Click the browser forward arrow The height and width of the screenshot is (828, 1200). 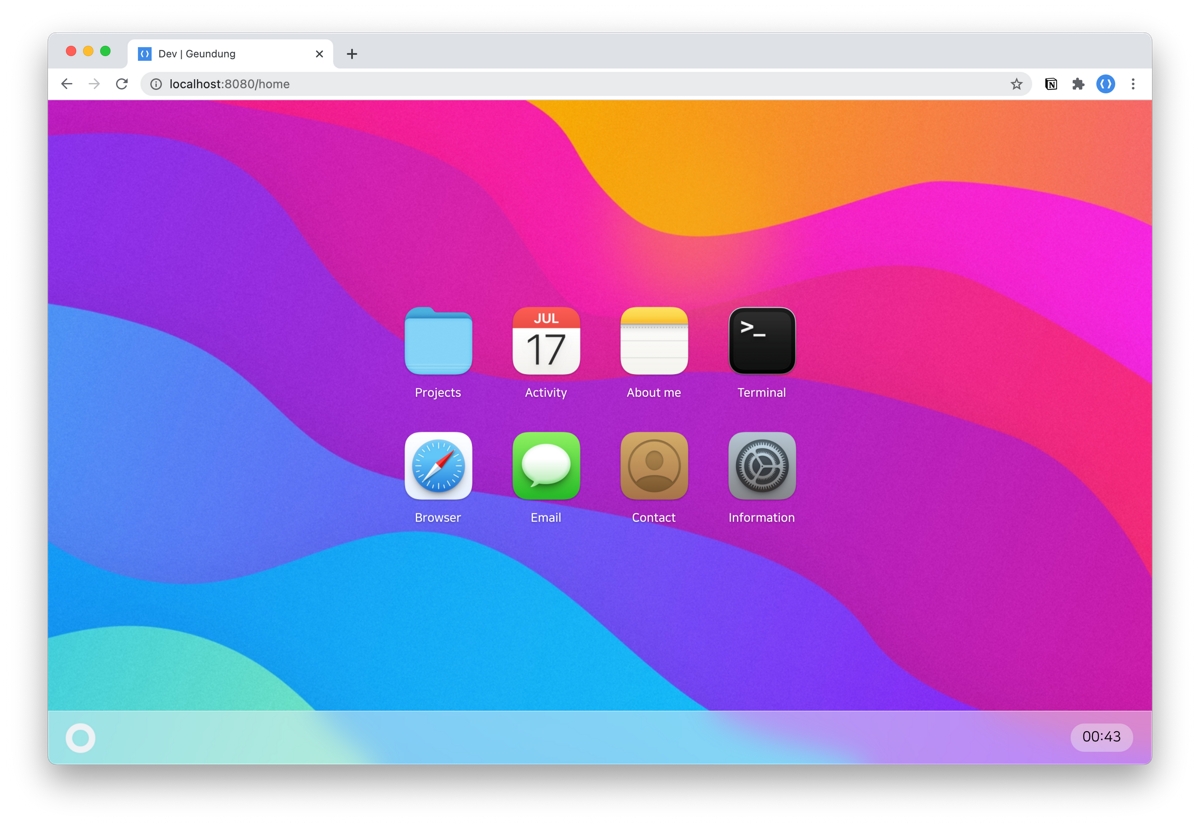(x=95, y=84)
